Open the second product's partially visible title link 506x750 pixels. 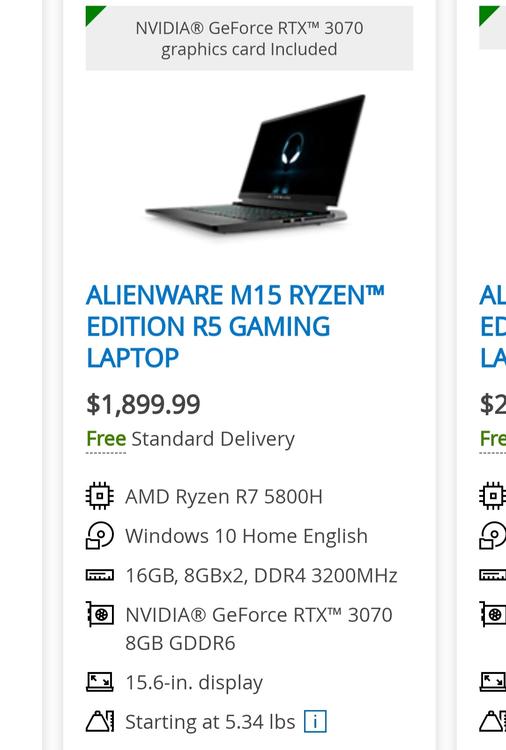493,326
